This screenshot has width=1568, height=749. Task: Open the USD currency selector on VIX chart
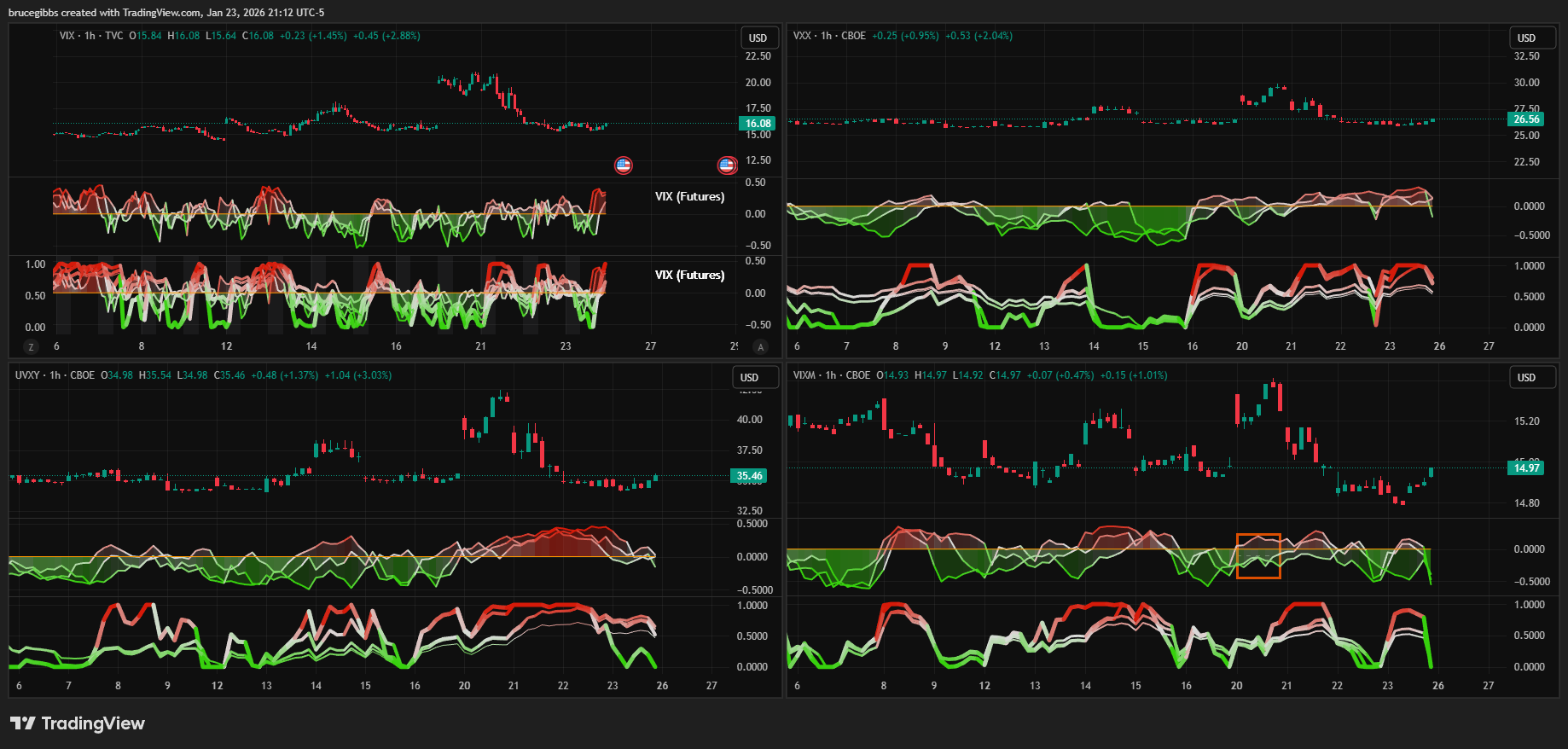[758, 38]
